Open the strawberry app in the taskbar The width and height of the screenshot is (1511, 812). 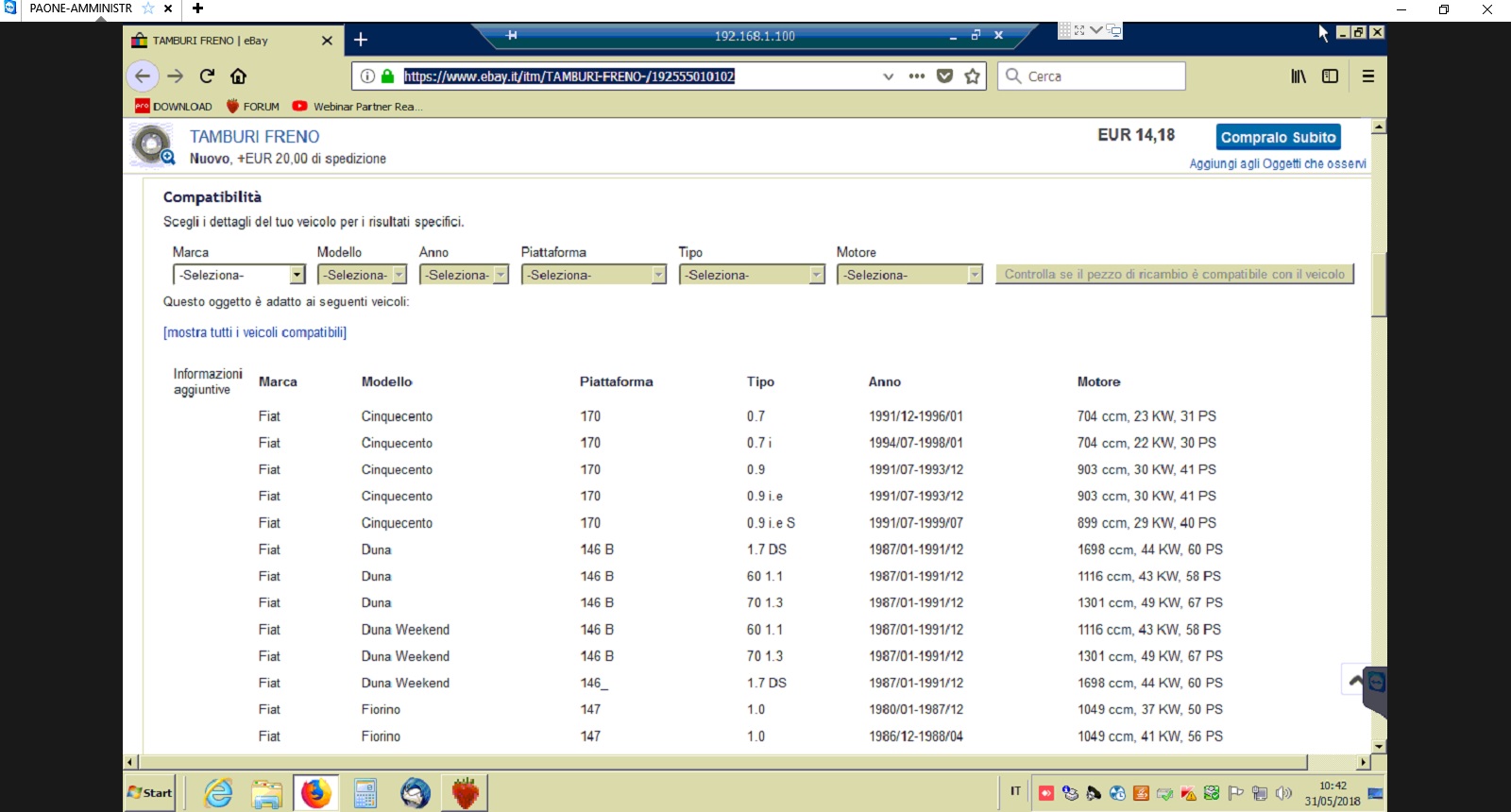pyautogui.click(x=465, y=793)
